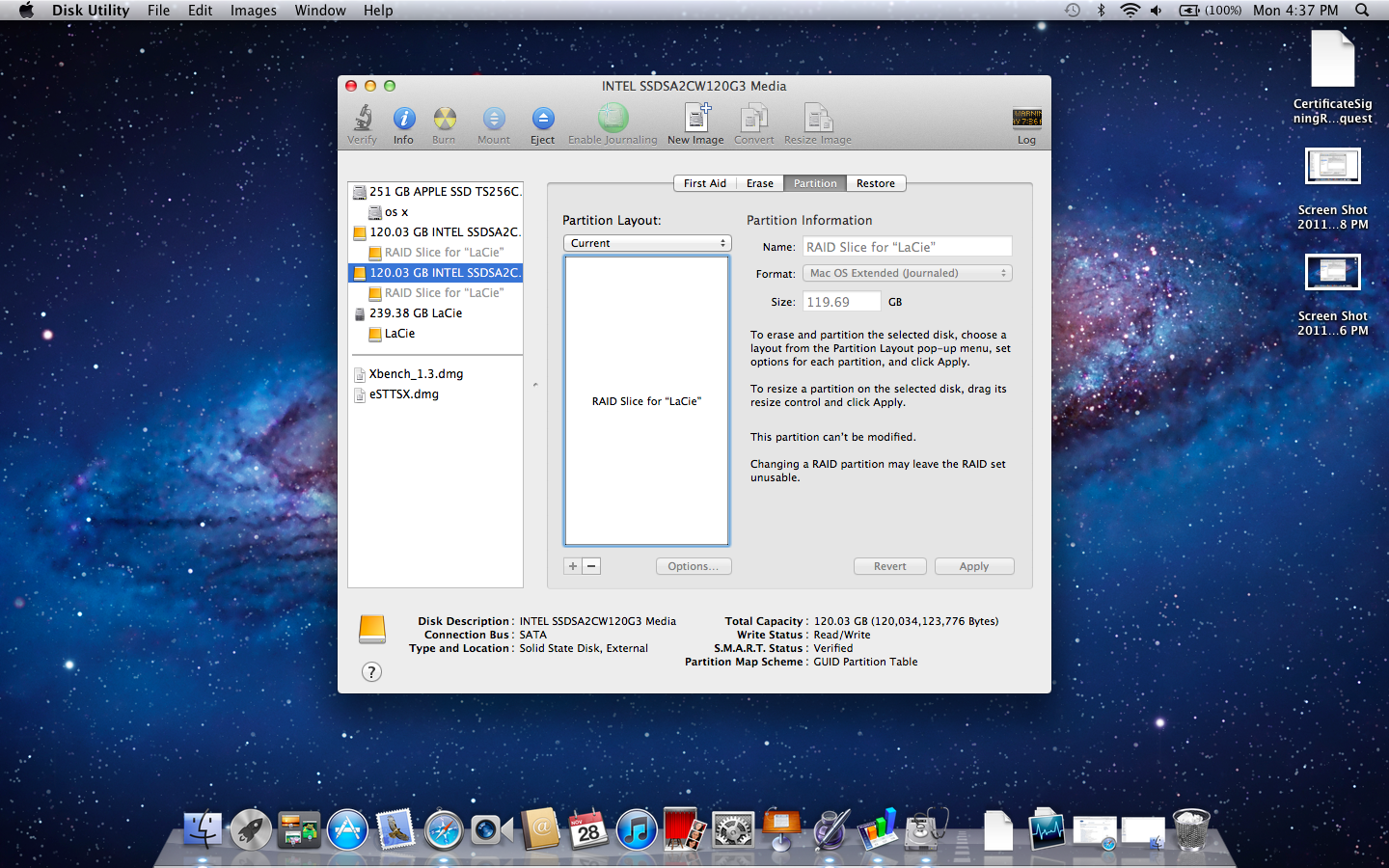This screenshot has width=1389, height=868.
Task: Open Numbers from the Dock
Action: (x=878, y=828)
